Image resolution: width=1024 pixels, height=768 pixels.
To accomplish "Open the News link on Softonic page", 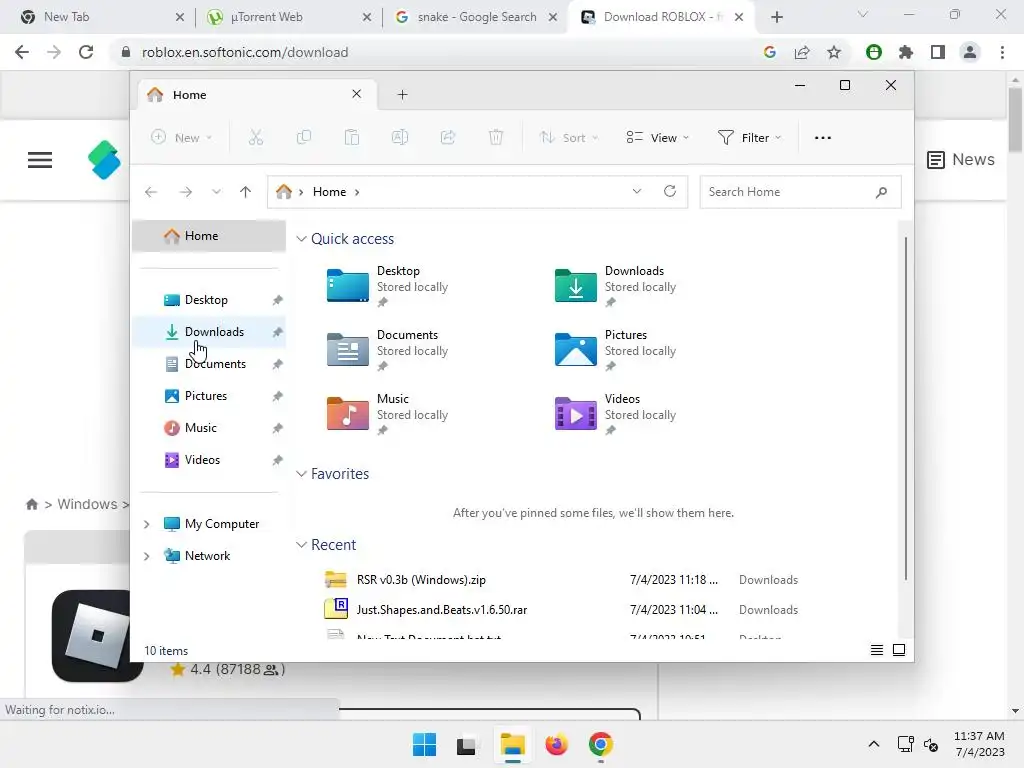I will click(x=961, y=159).
